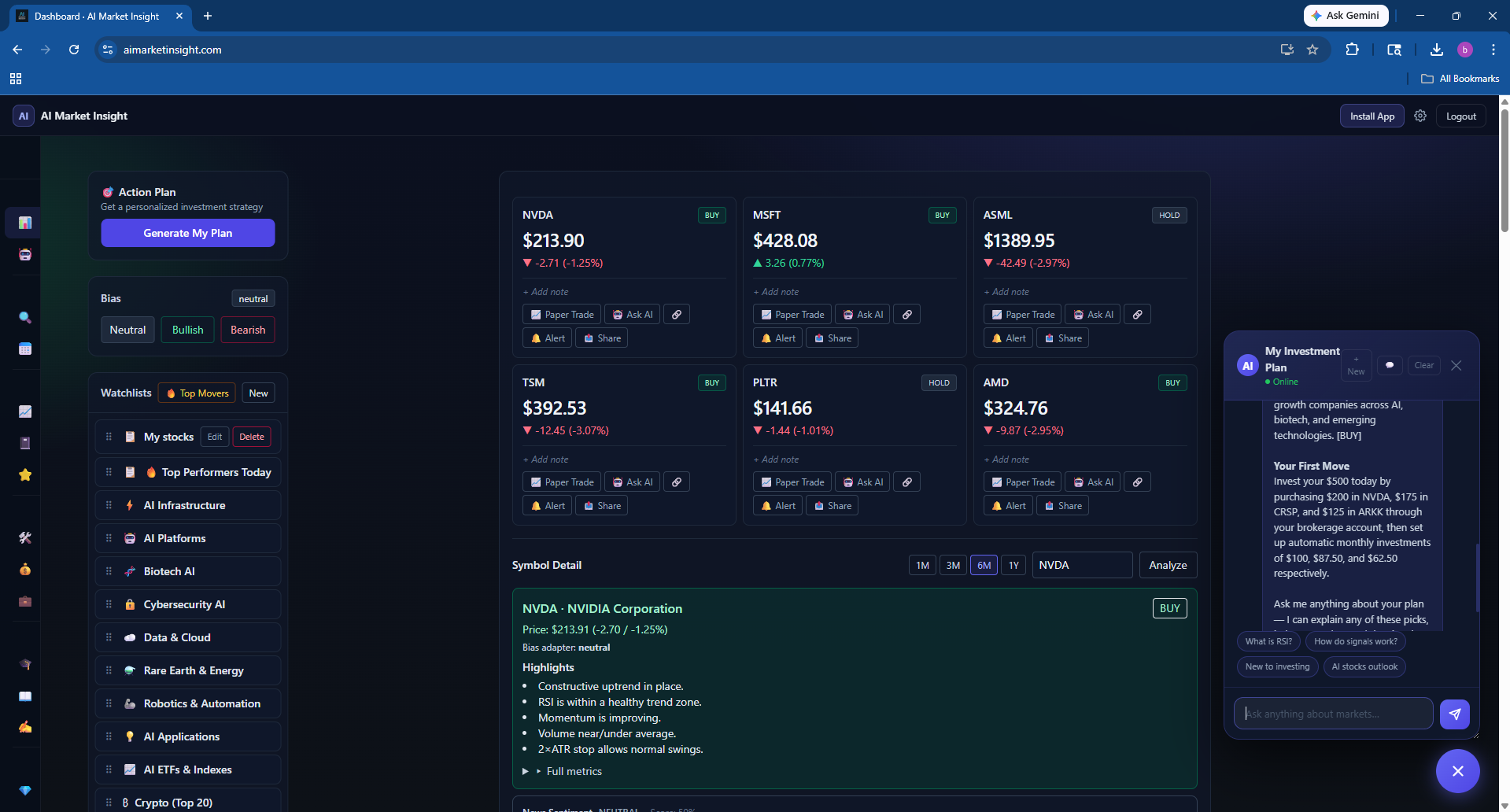The image size is (1510, 812).
Task: Click Paper Trade on the PLTR card
Action: tap(792, 482)
